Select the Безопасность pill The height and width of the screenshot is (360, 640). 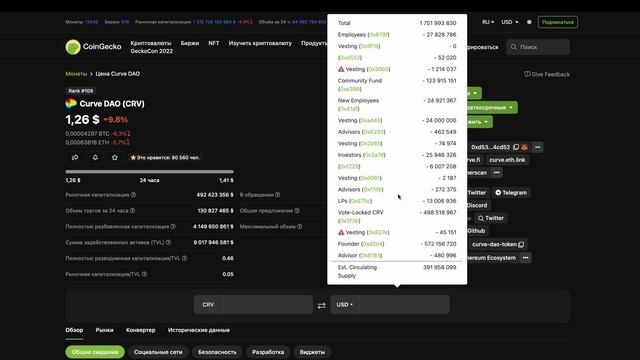pyautogui.click(x=217, y=352)
